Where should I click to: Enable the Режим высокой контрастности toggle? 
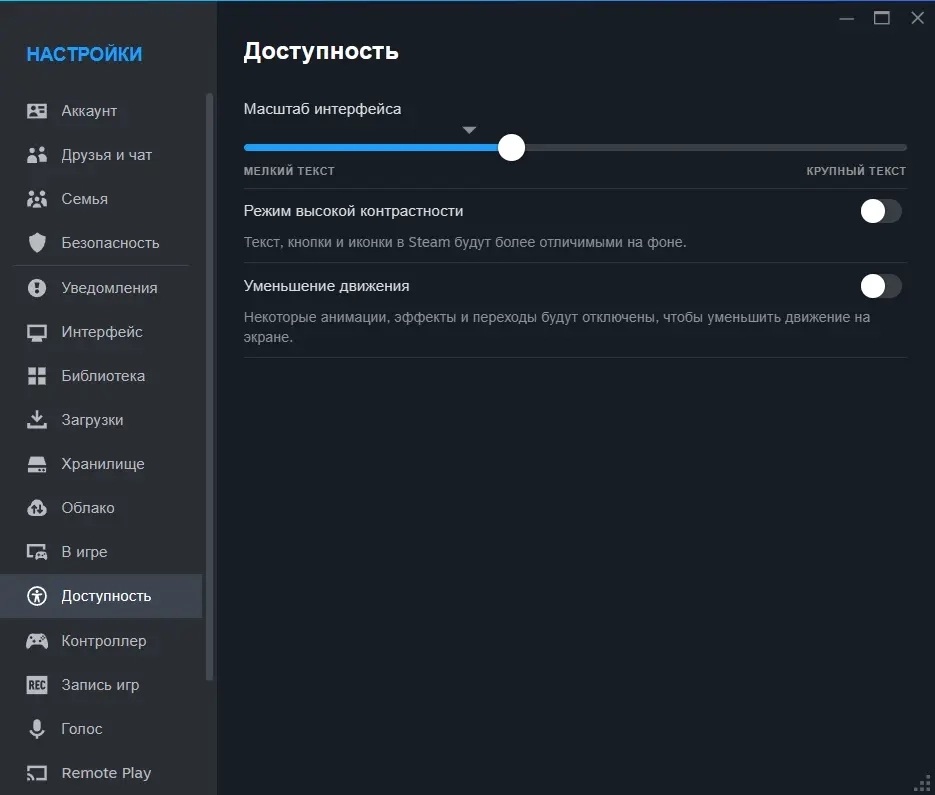coord(880,211)
